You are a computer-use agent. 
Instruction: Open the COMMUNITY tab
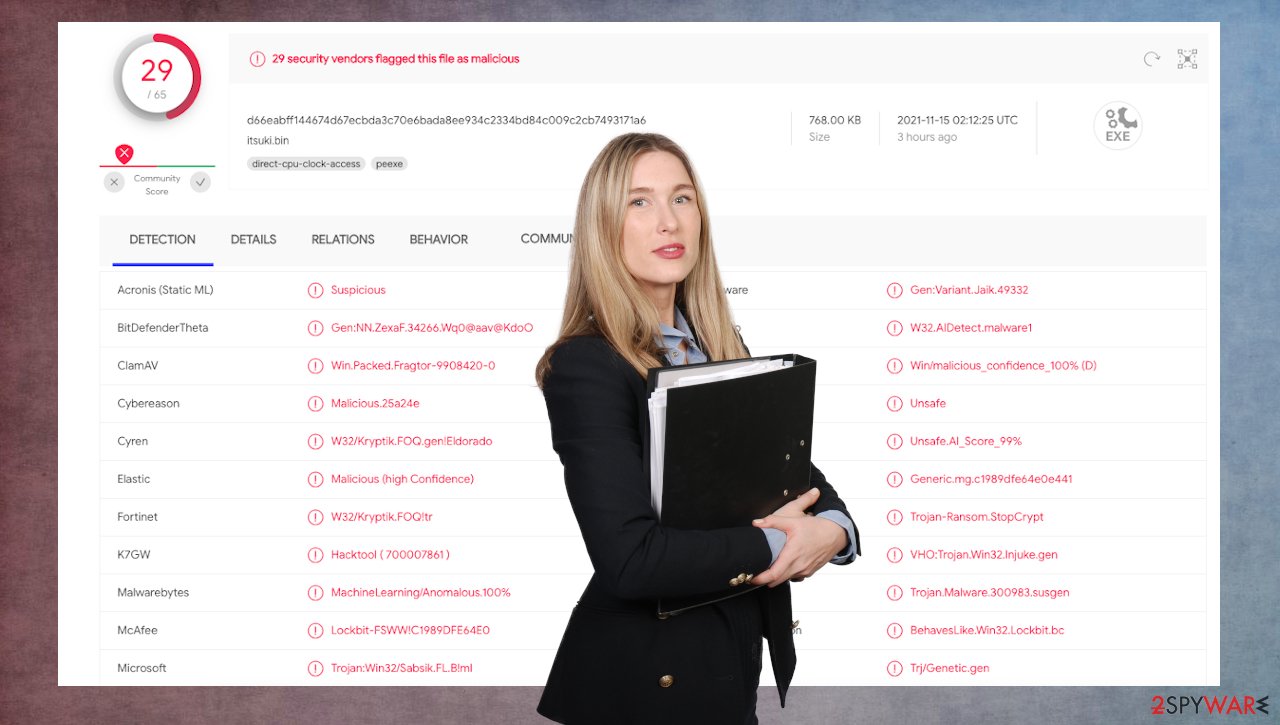click(548, 239)
